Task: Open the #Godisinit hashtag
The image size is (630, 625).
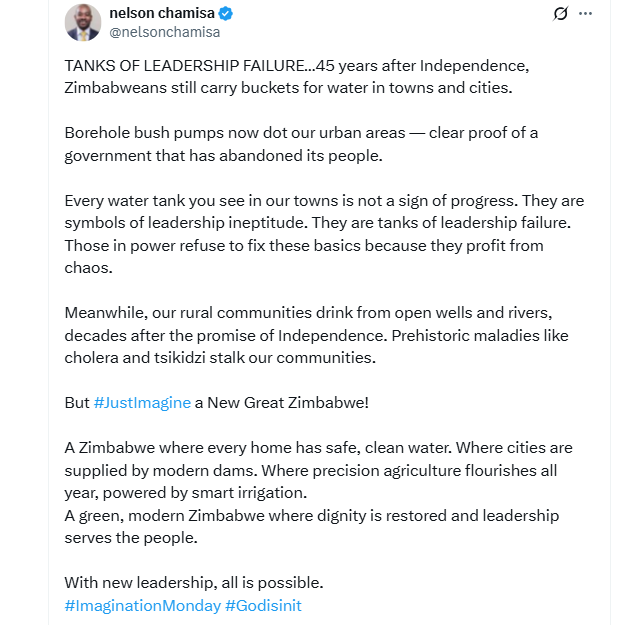Action: [x=263, y=606]
